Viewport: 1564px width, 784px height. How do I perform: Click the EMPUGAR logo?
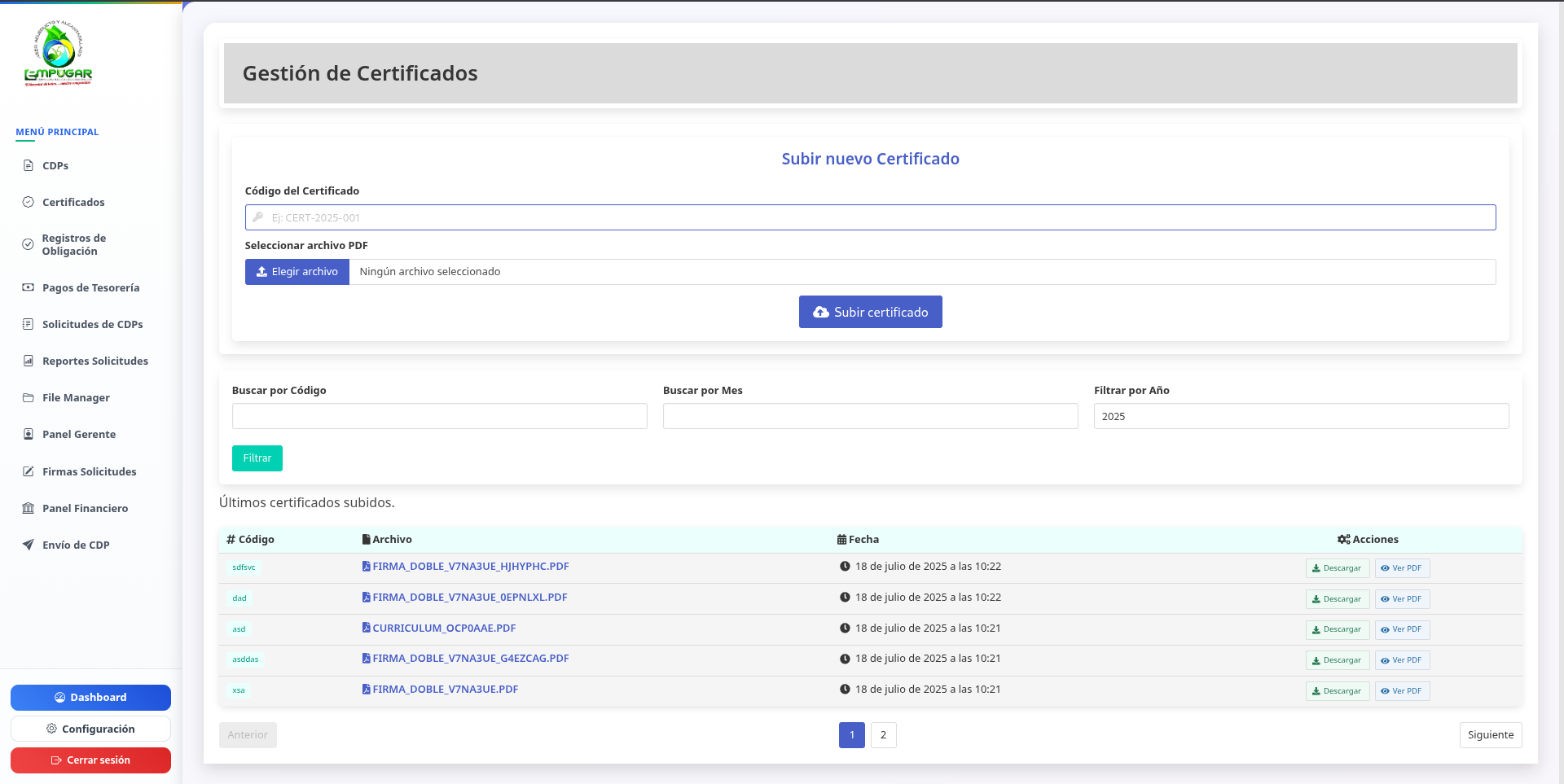tap(58, 54)
